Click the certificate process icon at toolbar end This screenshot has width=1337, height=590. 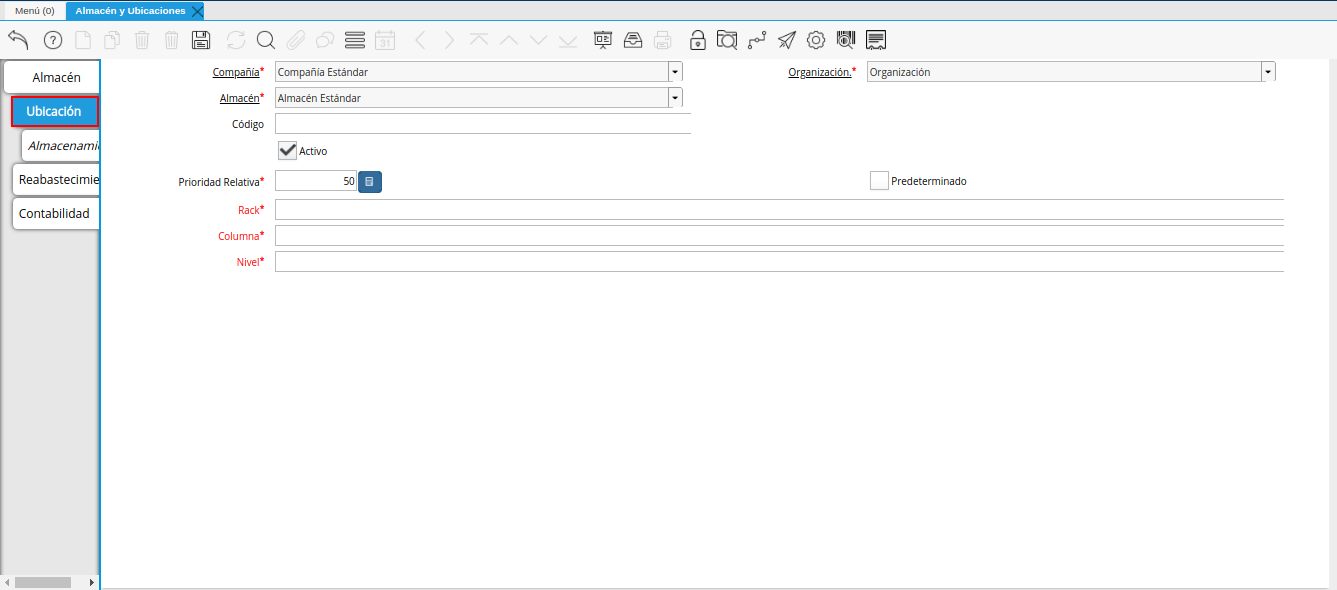tap(876, 40)
